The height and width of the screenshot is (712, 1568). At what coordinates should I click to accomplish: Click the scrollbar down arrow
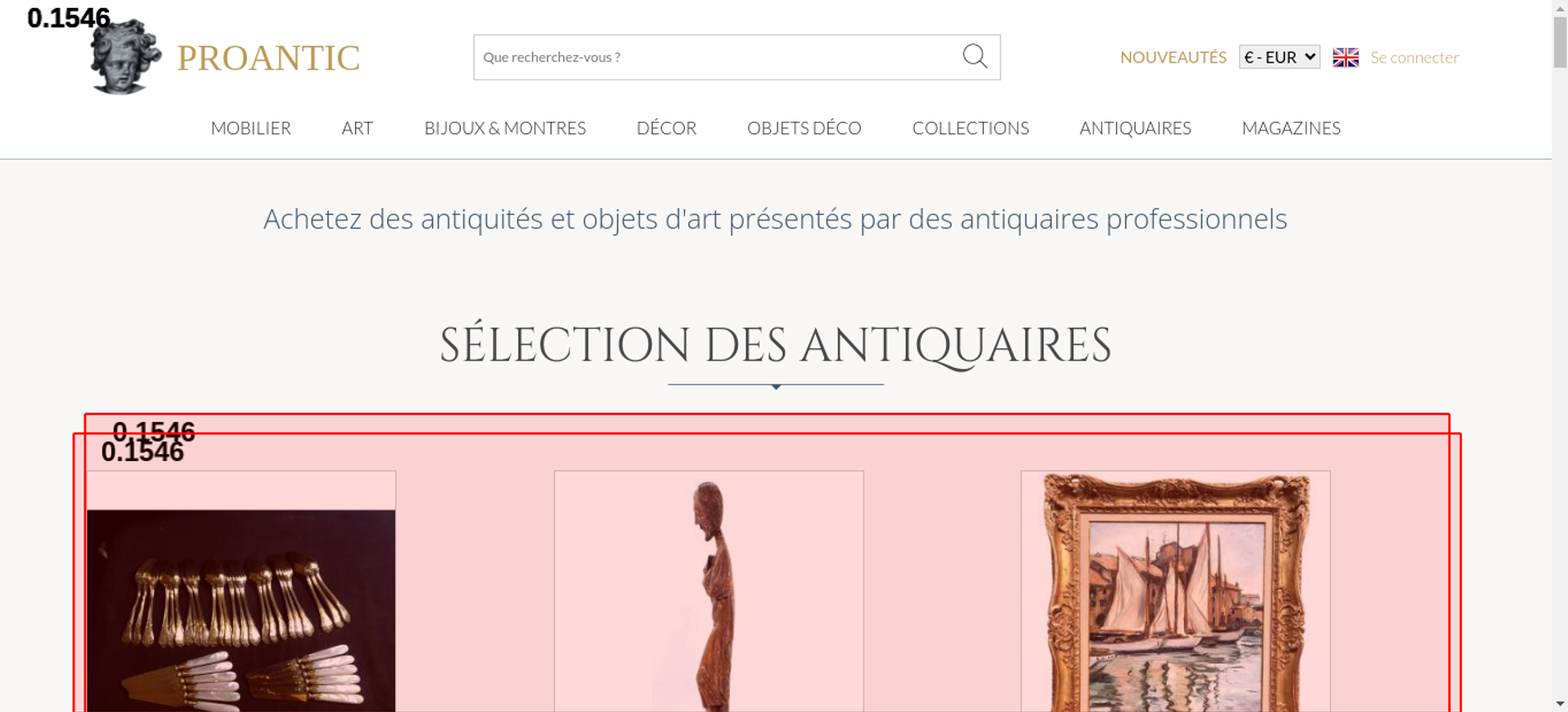coord(1560,703)
